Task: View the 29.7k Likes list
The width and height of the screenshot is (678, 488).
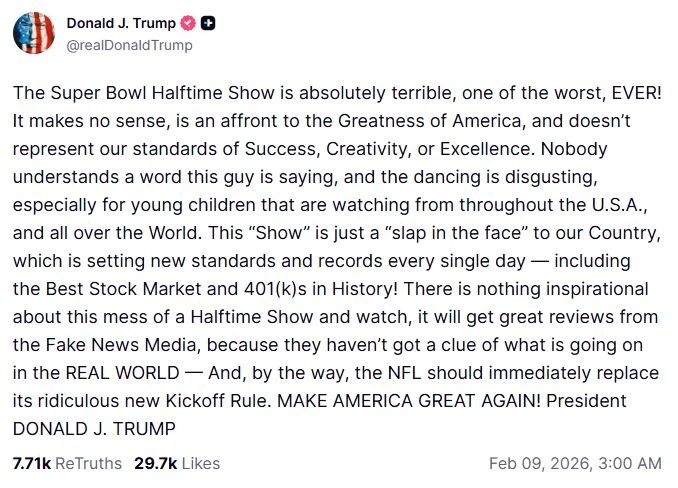Action: pos(175,463)
